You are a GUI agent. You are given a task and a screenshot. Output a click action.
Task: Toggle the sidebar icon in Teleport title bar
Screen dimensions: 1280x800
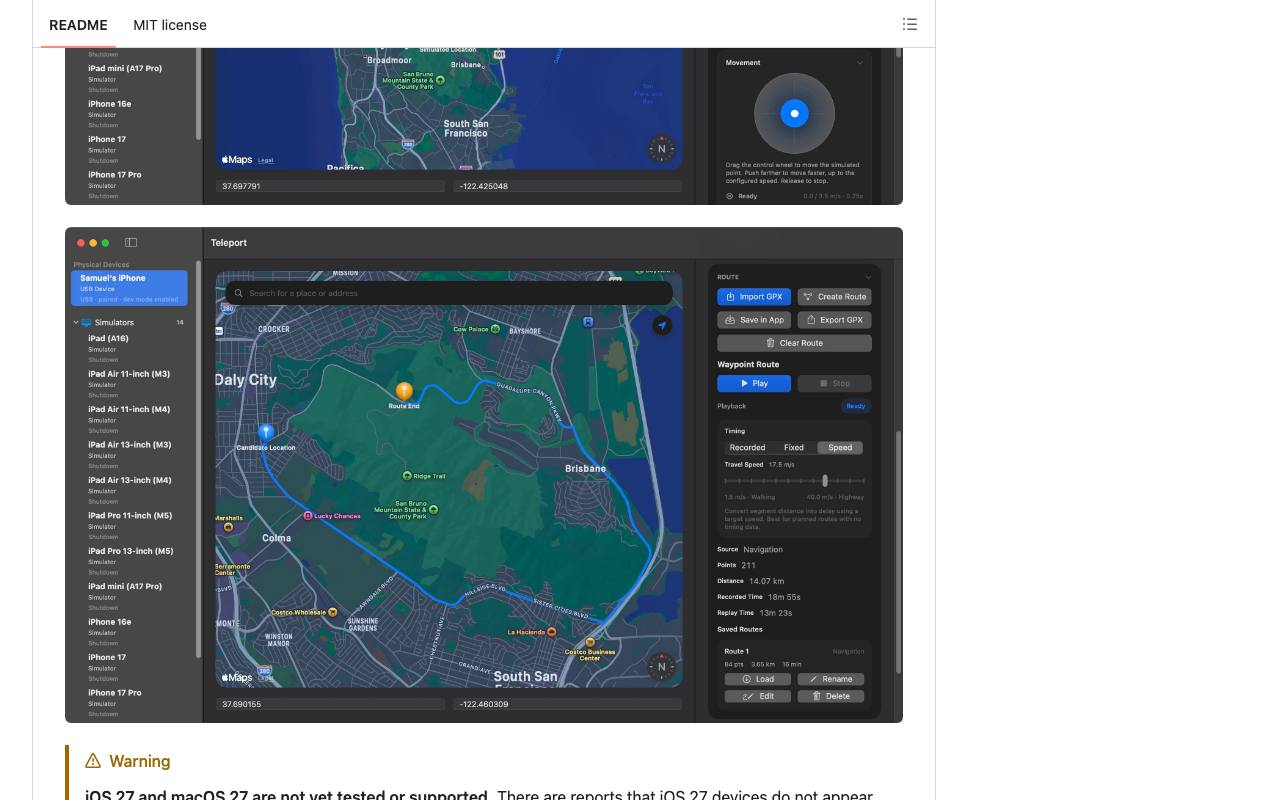click(131, 243)
